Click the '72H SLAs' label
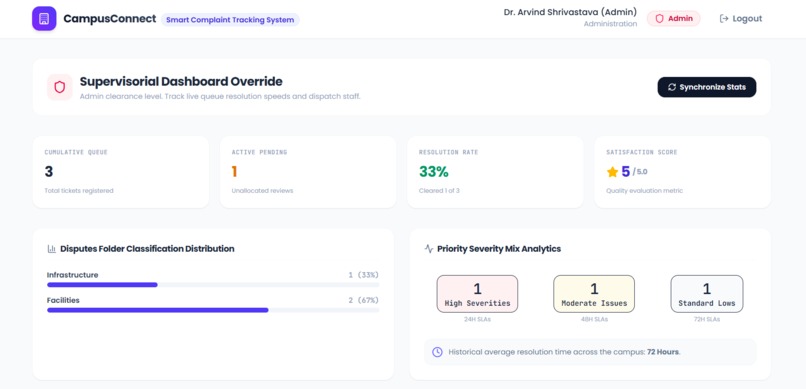Viewport: 806px width, 389px height. point(707,319)
